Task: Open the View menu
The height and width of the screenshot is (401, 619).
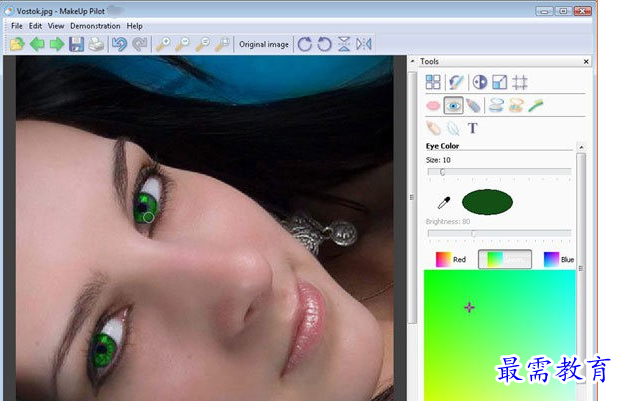Action: (x=56, y=26)
